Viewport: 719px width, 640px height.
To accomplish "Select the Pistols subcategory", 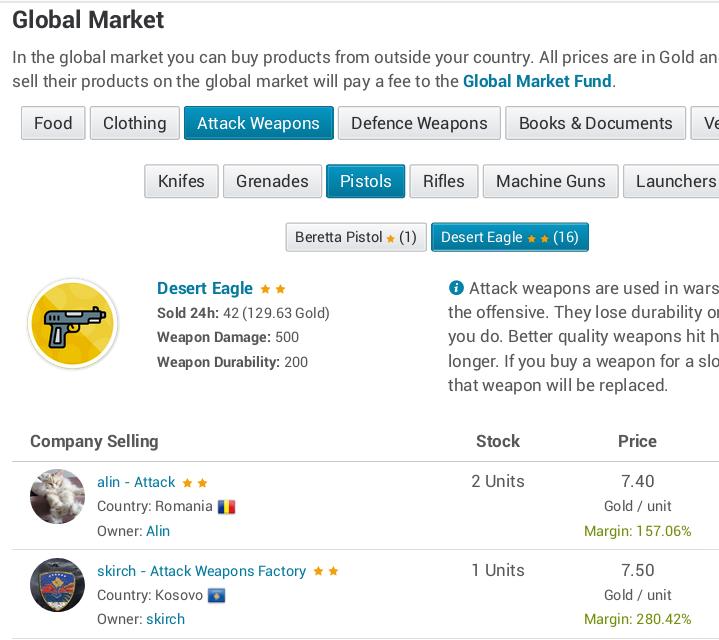I will click(365, 181).
